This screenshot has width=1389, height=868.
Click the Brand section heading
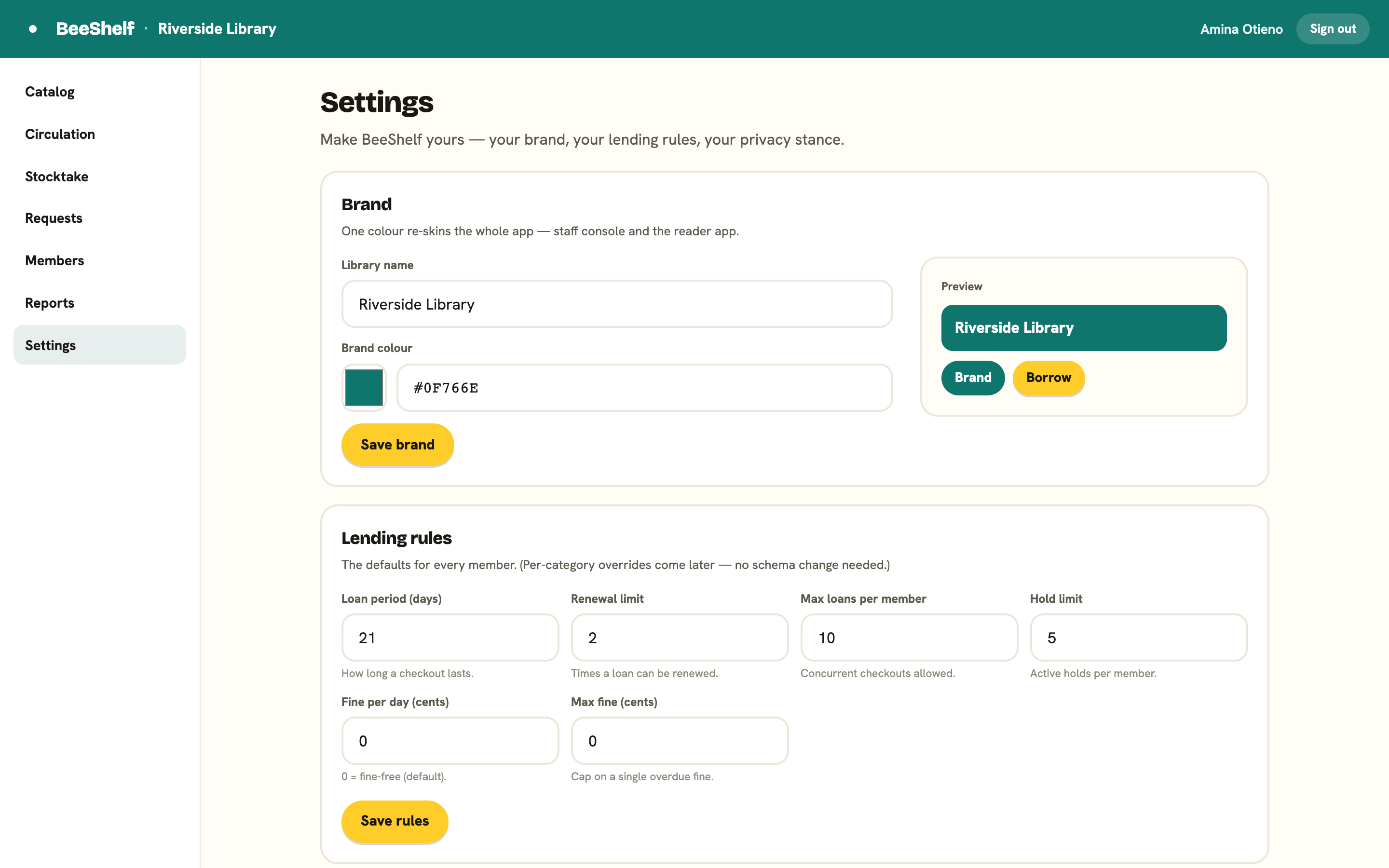pos(367,204)
